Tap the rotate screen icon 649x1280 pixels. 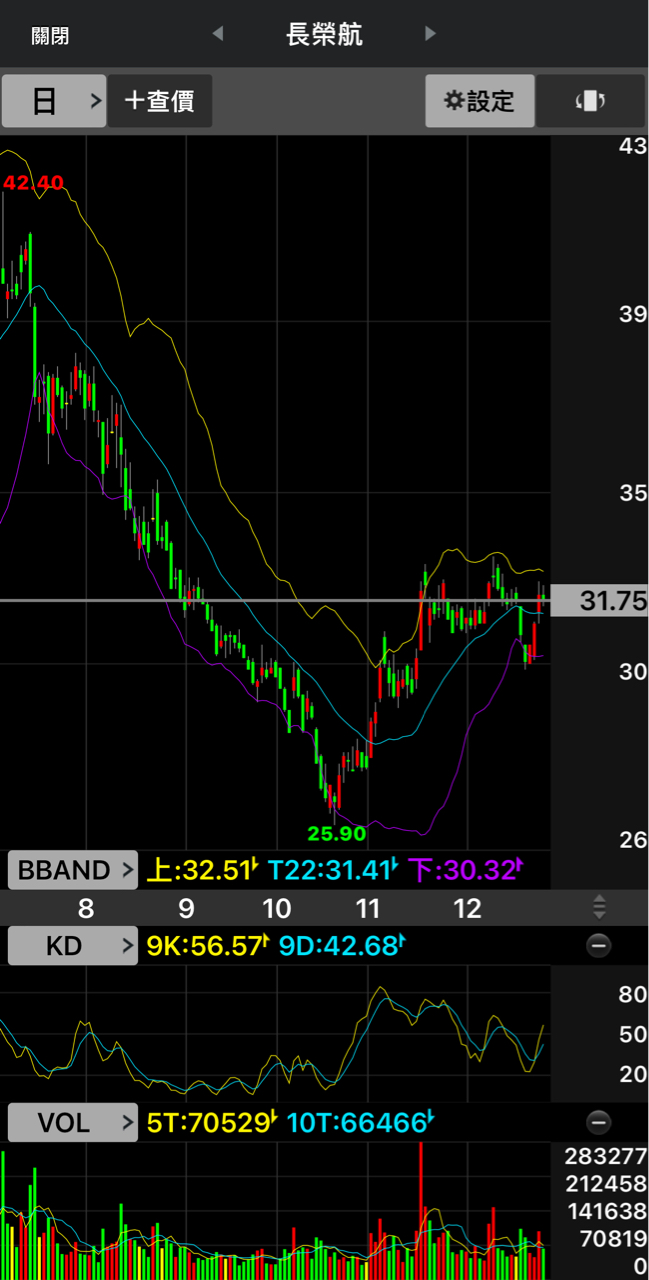tap(590, 101)
